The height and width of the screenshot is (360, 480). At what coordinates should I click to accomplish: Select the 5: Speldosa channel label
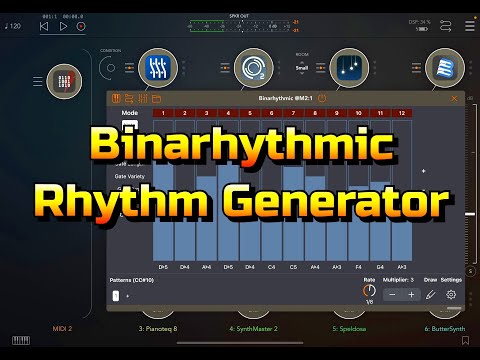pos(349,329)
